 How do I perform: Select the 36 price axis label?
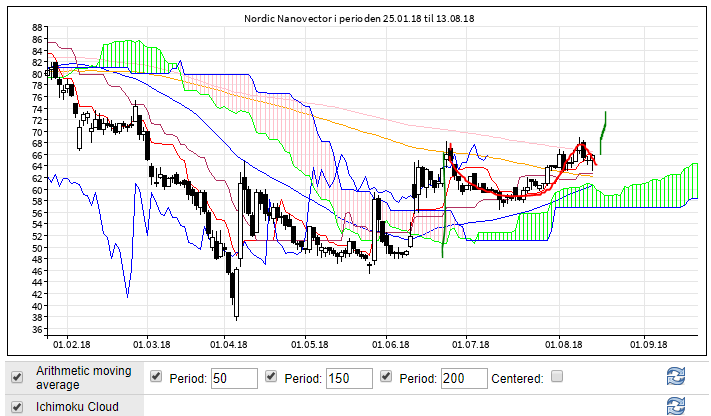[x=37, y=329]
